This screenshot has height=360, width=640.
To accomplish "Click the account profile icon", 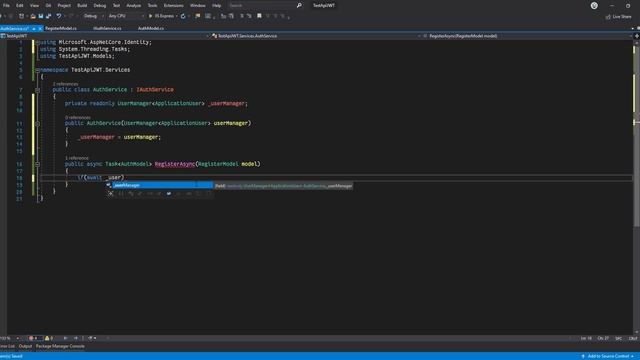I will [x=594, y=6].
